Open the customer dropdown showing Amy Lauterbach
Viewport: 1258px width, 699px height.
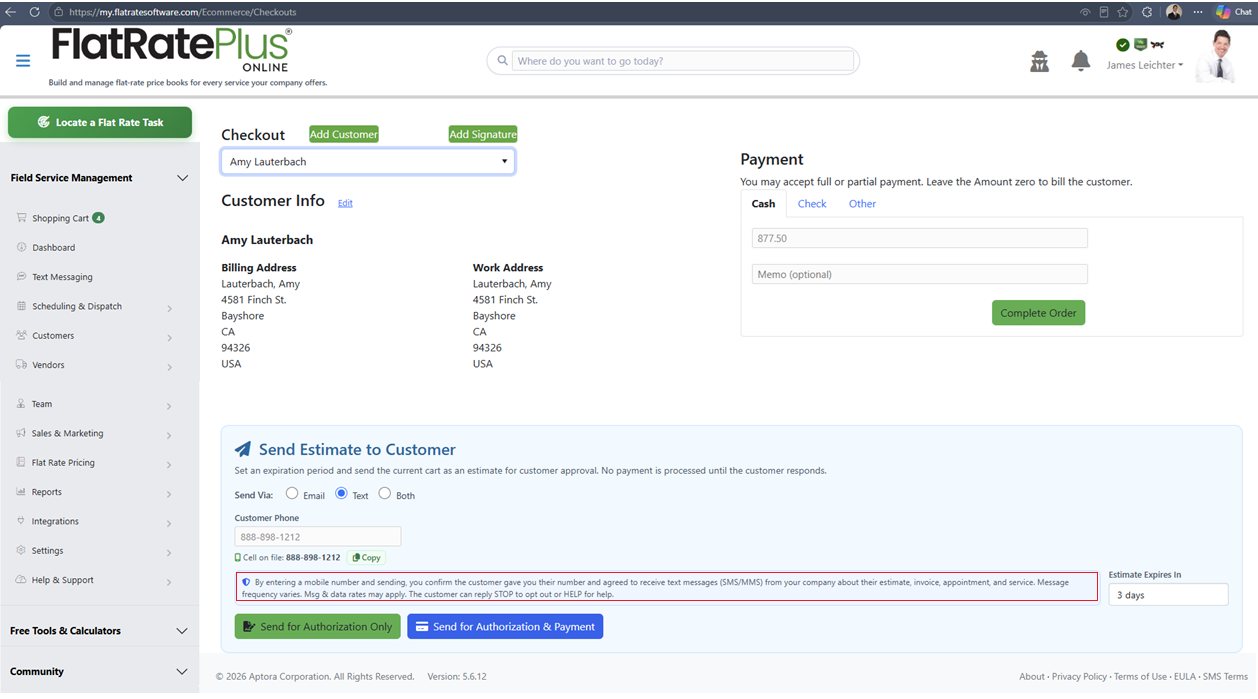[368, 161]
